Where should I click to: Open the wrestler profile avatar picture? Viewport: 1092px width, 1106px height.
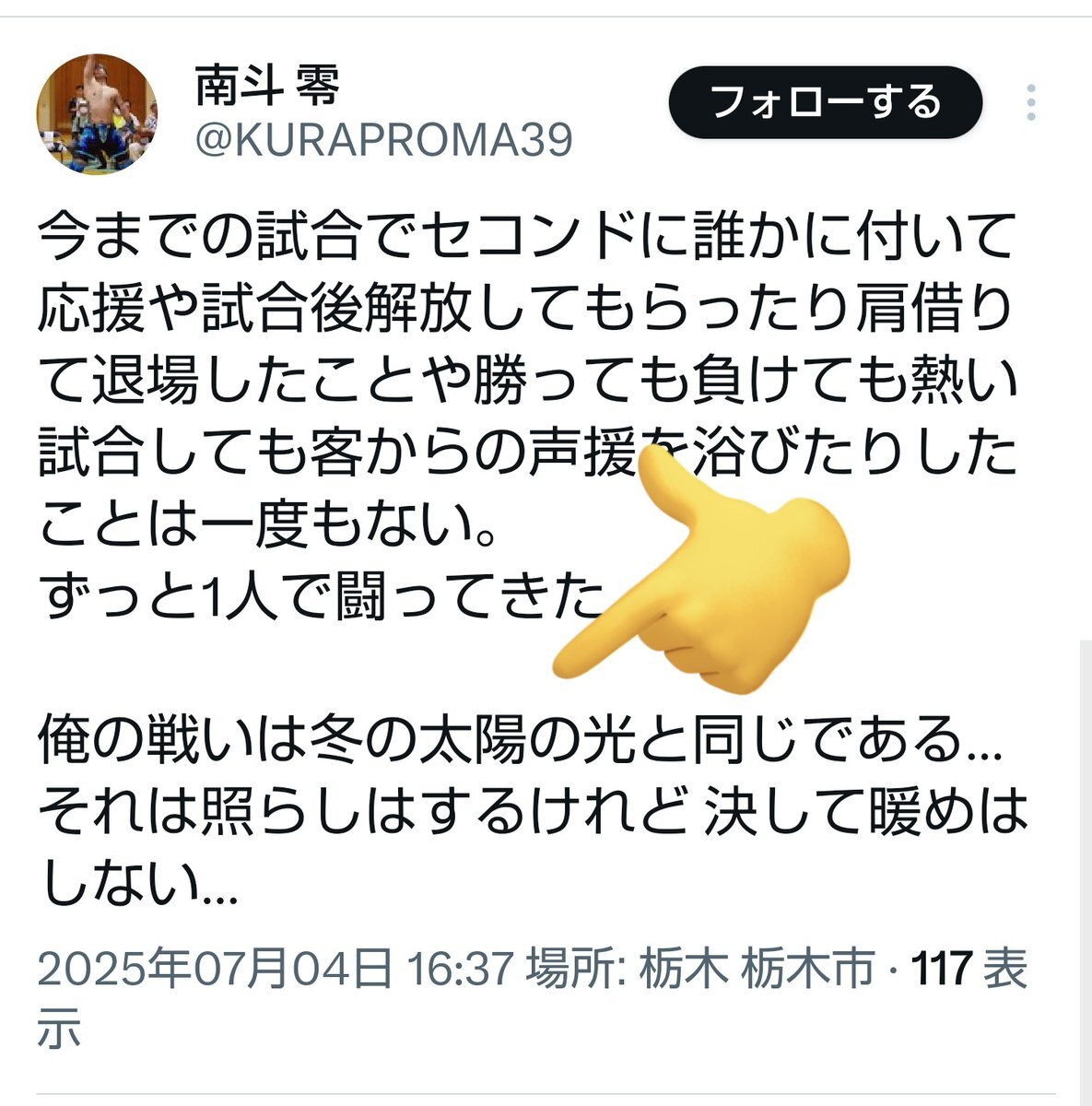pyautogui.click(x=98, y=113)
